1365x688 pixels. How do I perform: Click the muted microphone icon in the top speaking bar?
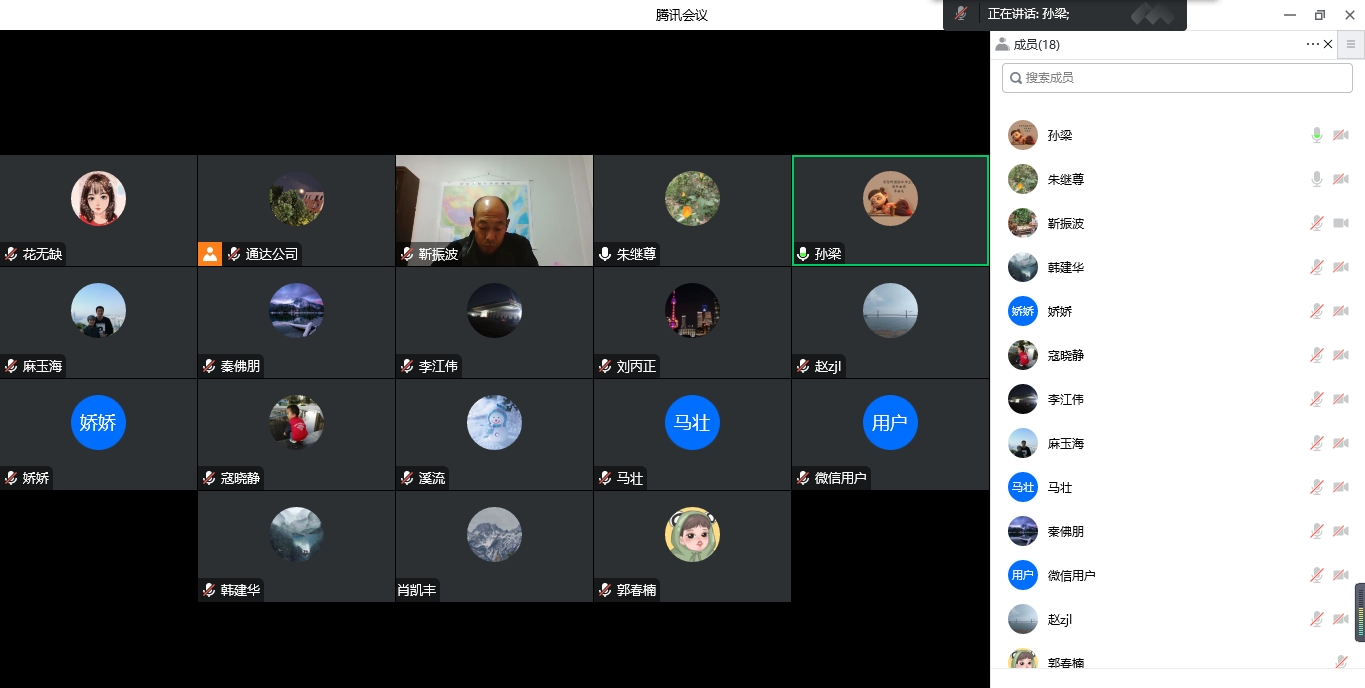tap(961, 14)
